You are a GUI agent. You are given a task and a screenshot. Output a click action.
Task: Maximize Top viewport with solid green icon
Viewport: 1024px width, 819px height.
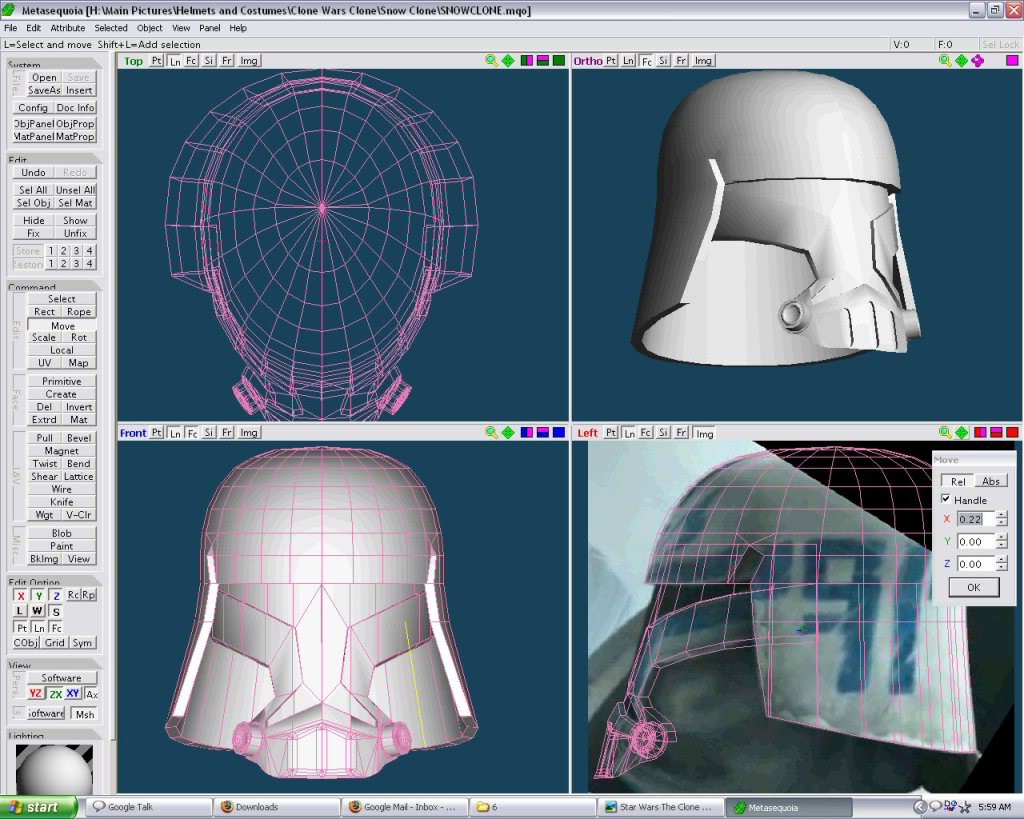click(559, 61)
